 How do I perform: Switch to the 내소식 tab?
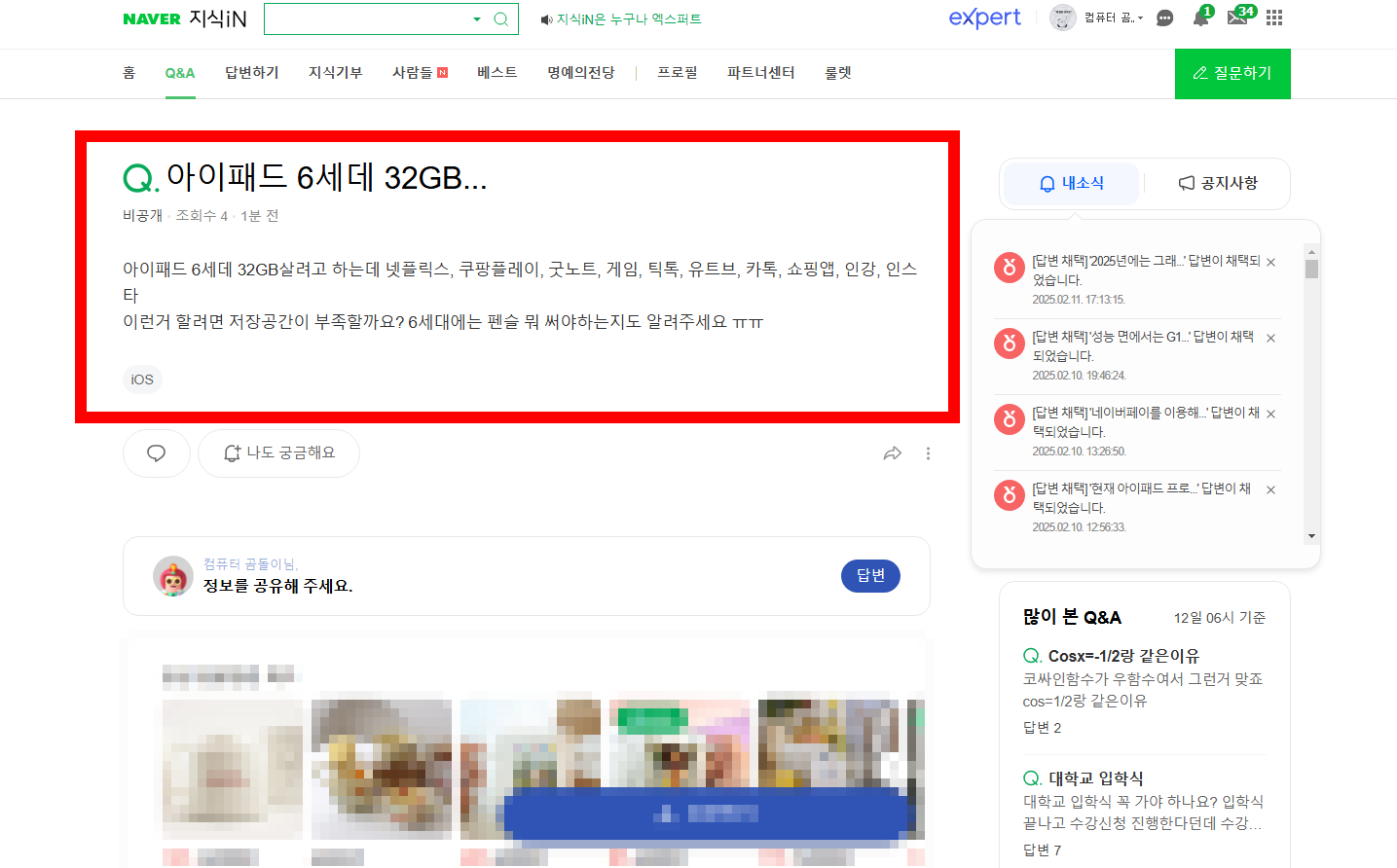point(1071,183)
